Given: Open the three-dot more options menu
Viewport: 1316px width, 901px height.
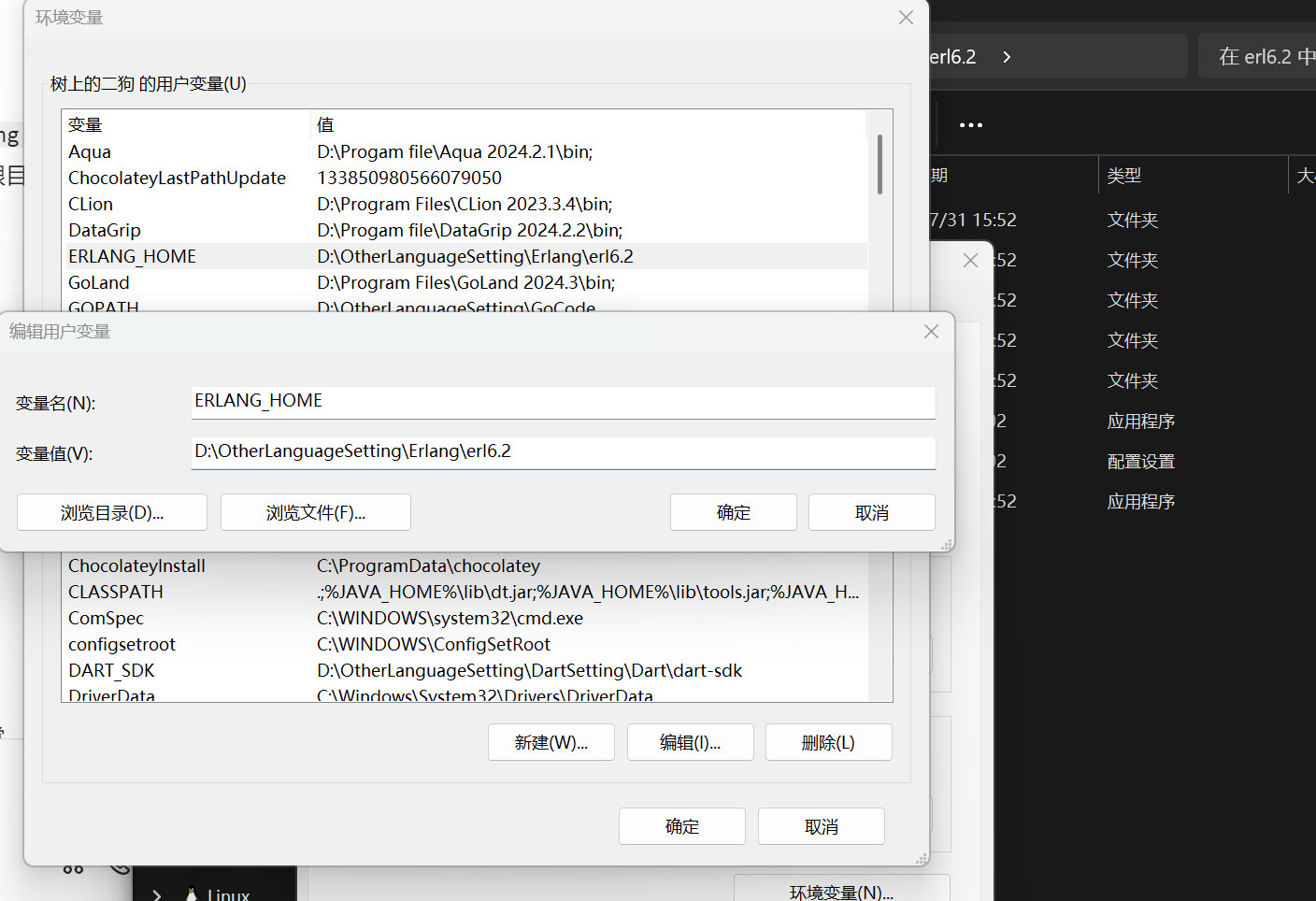Looking at the screenshot, I should click(x=970, y=125).
